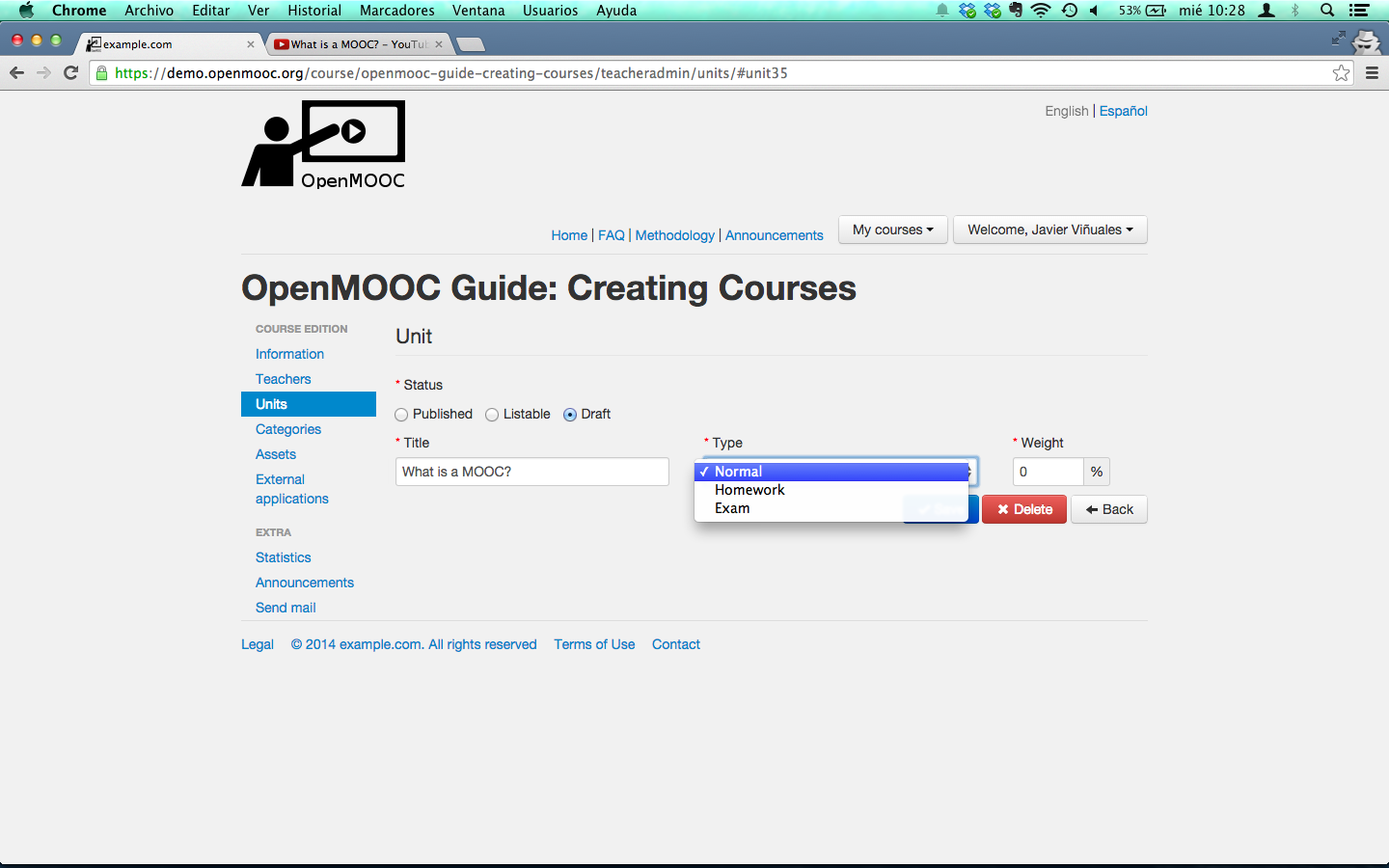
Task: Close the YouTube tab with its x
Action: [x=439, y=44]
